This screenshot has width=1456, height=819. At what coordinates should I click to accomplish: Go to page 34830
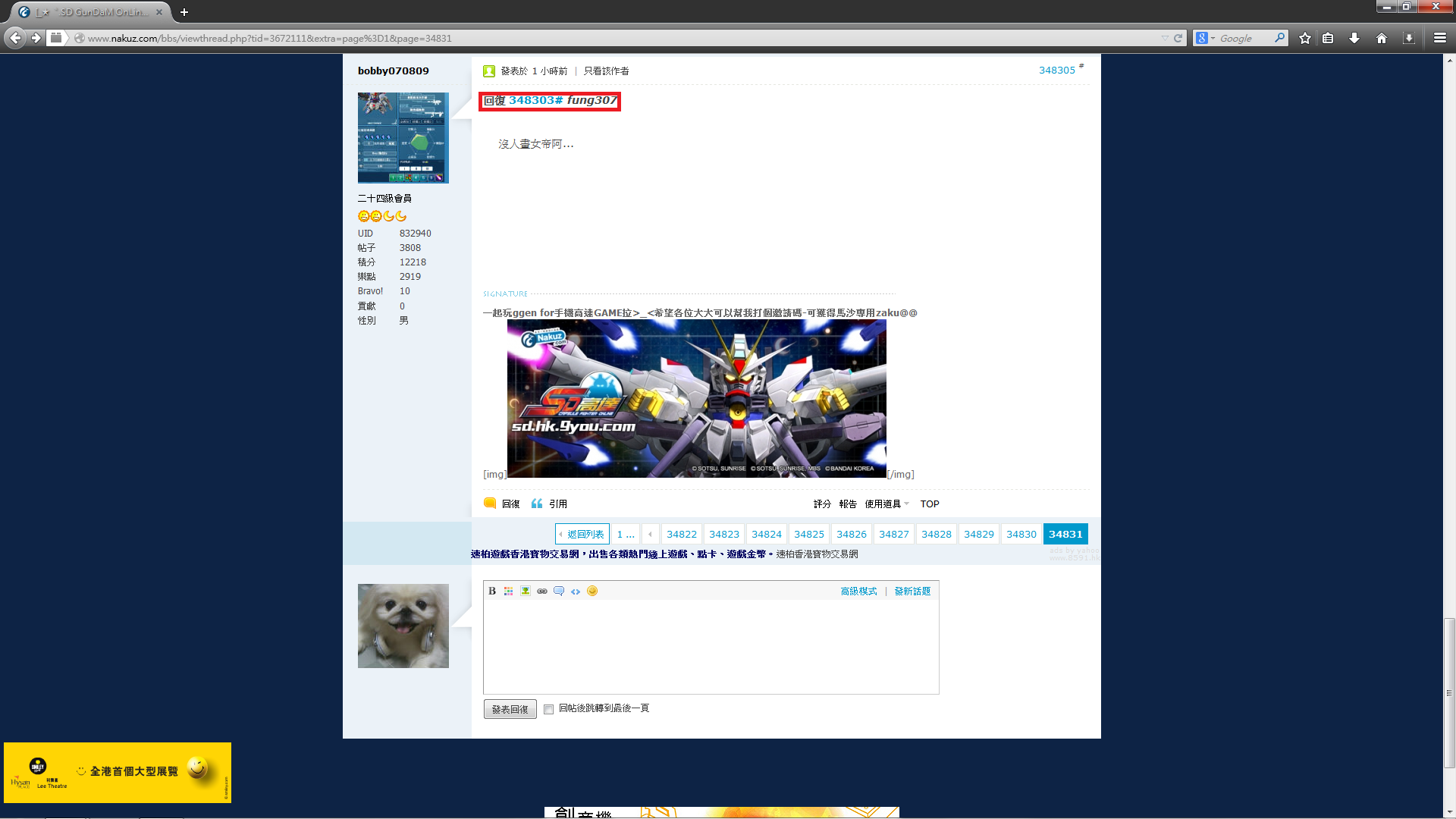point(1021,535)
